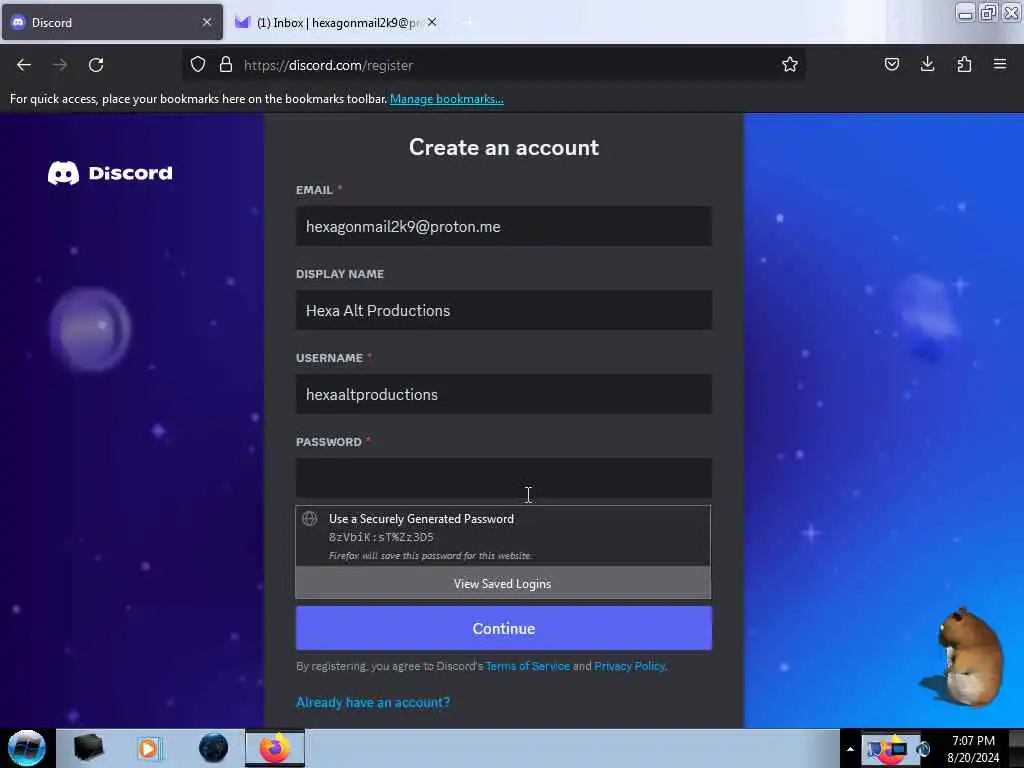
Task: Select the Firefox taskbar icon
Action: click(x=275, y=748)
